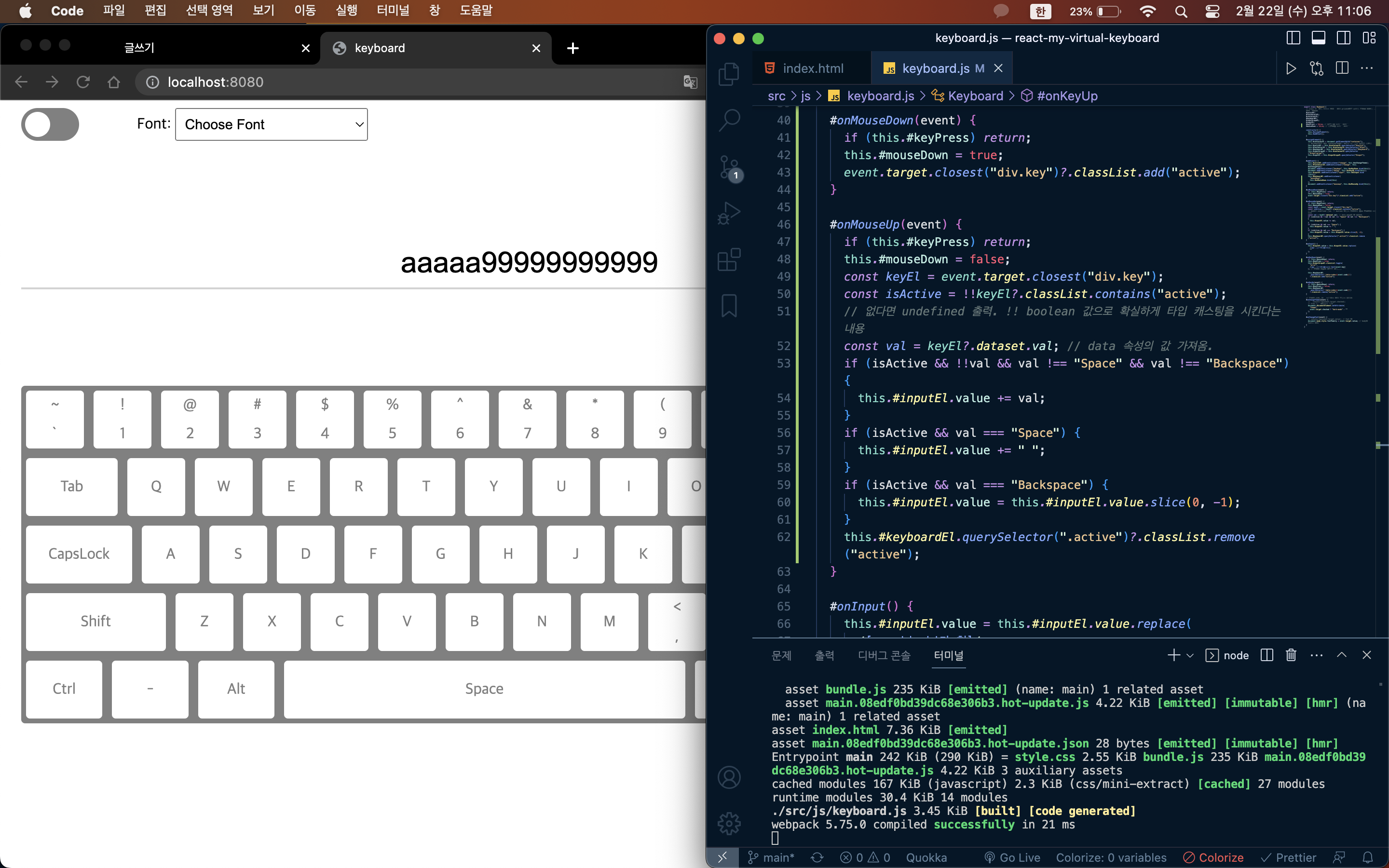Split the terminal panel
This screenshot has height=868, width=1389.
point(1267,655)
